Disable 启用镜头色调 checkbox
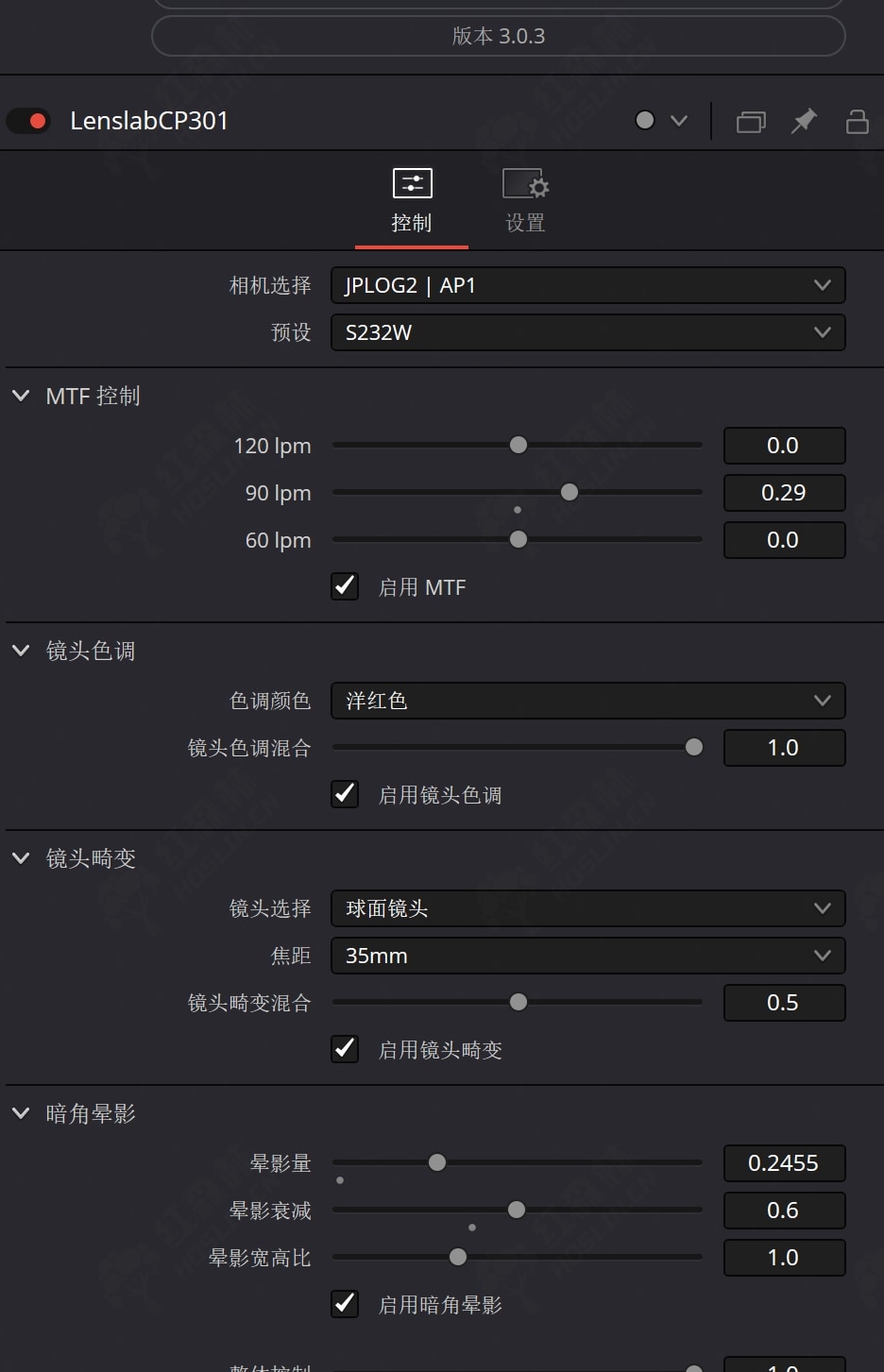Screen dimensions: 884x1372 click(345, 794)
